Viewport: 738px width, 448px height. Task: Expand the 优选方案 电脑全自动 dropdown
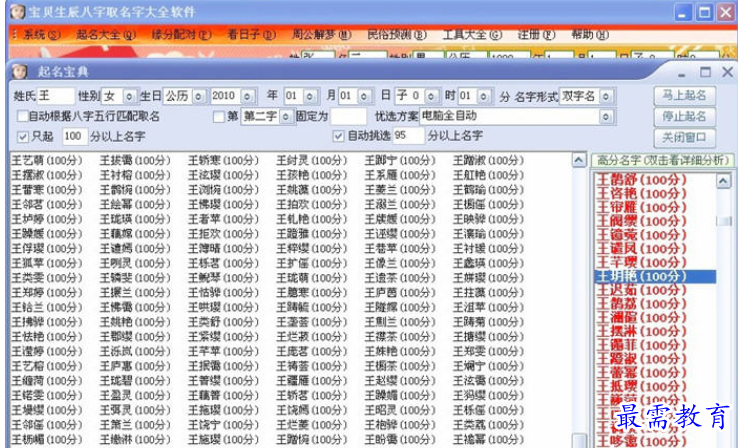click(x=606, y=116)
